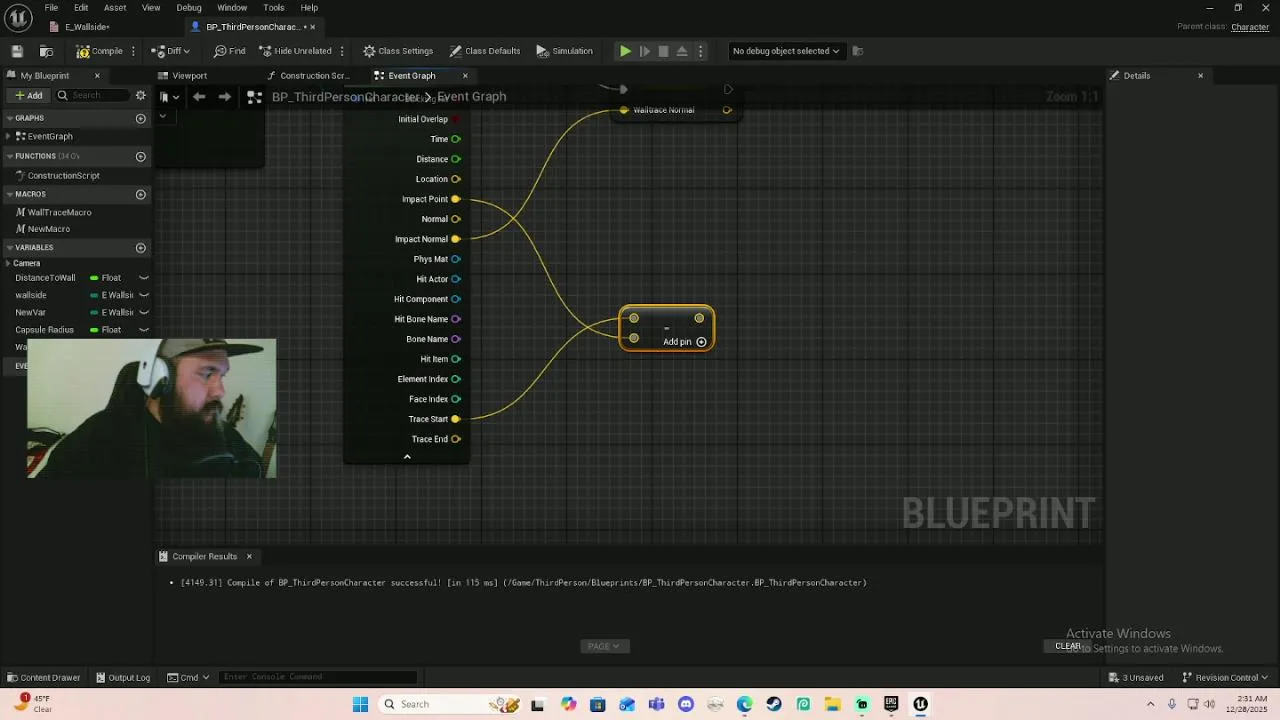Open the Windows Start menu
Viewport: 1280px width, 720px height.
[x=361, y=704]
